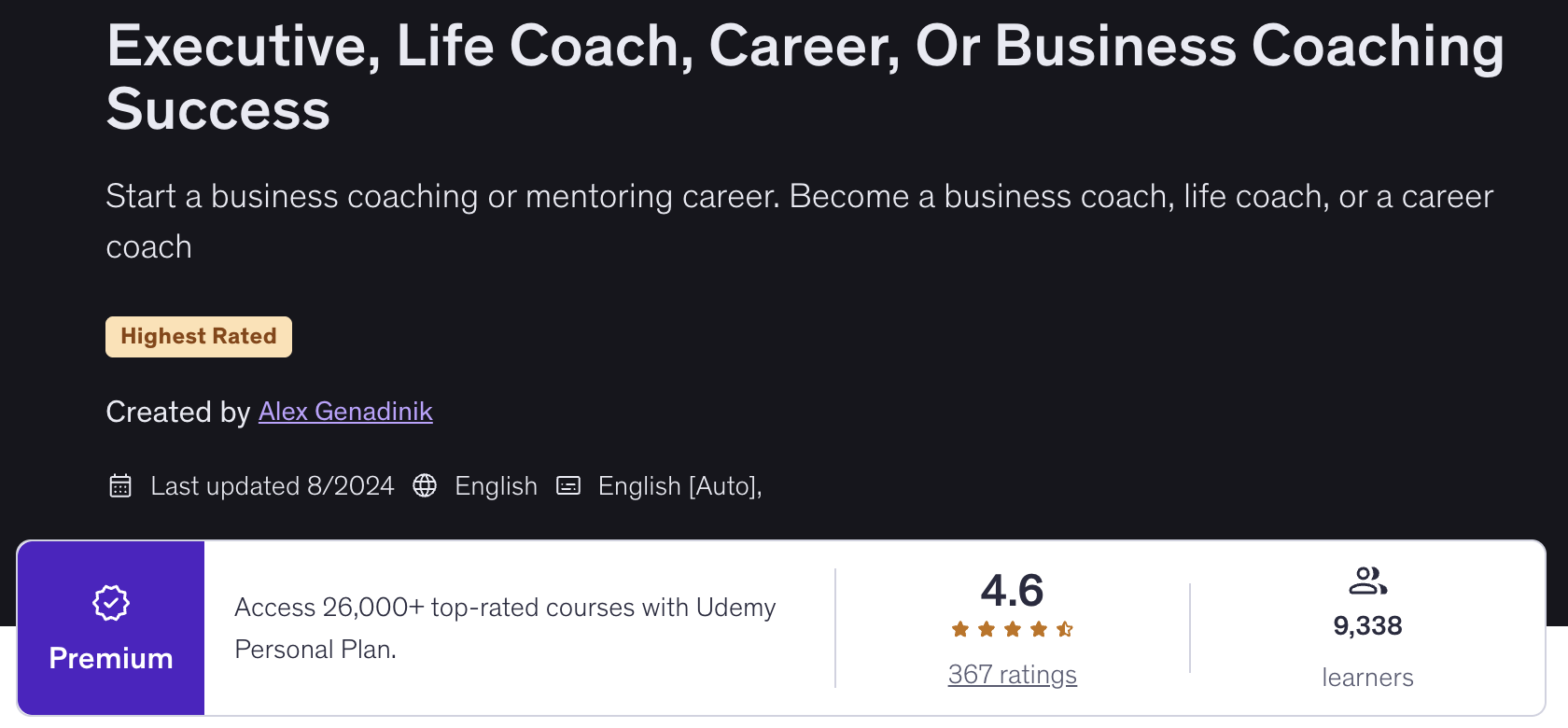Click the calendar icon beside Last updated
This screenshot has height=728, width=1568.
[120, 486]
